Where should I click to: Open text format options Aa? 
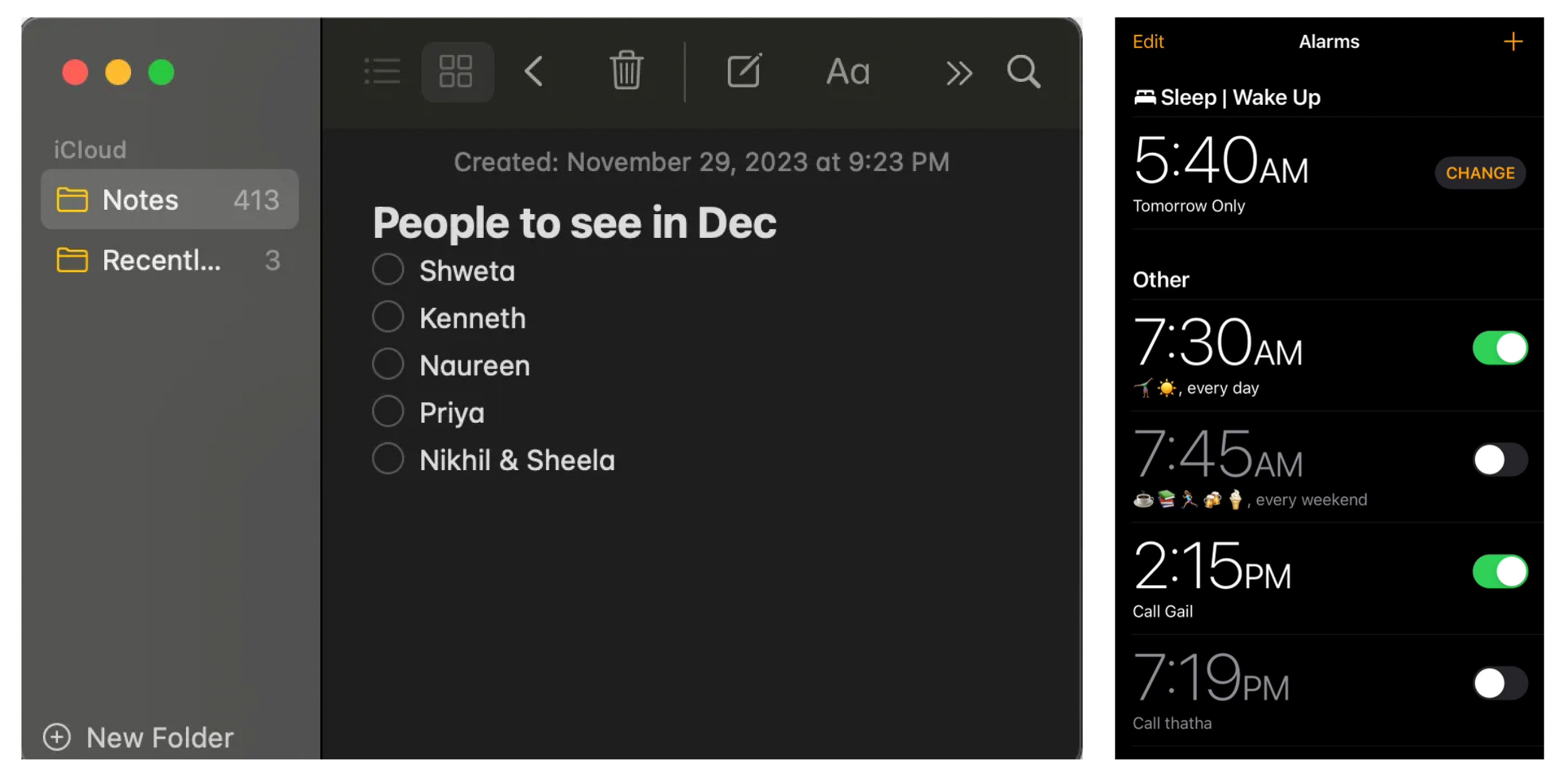pos(847,72)
